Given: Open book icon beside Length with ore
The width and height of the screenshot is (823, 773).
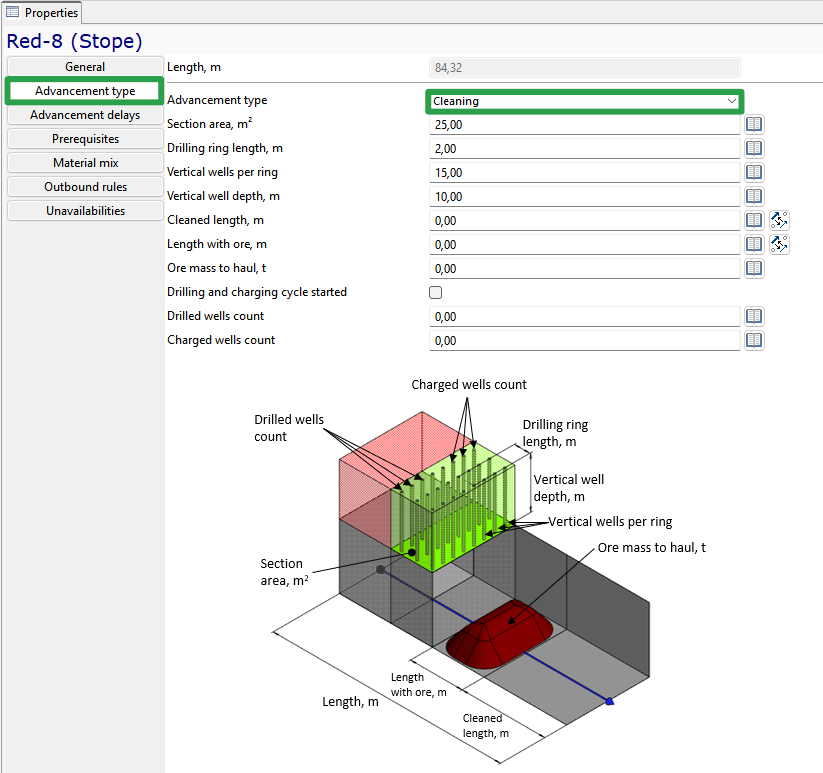Looking at the screenshot, I should coord(754,245).
